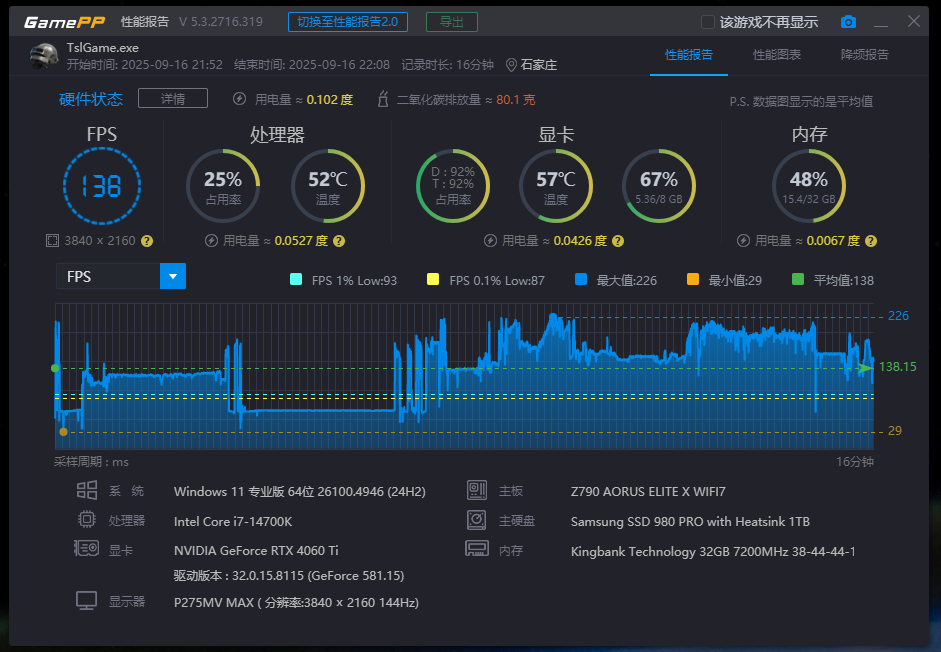The image size is (941, 652).
Task: Click the memory 48% usage gauge
Action: (x=809, y=186)
